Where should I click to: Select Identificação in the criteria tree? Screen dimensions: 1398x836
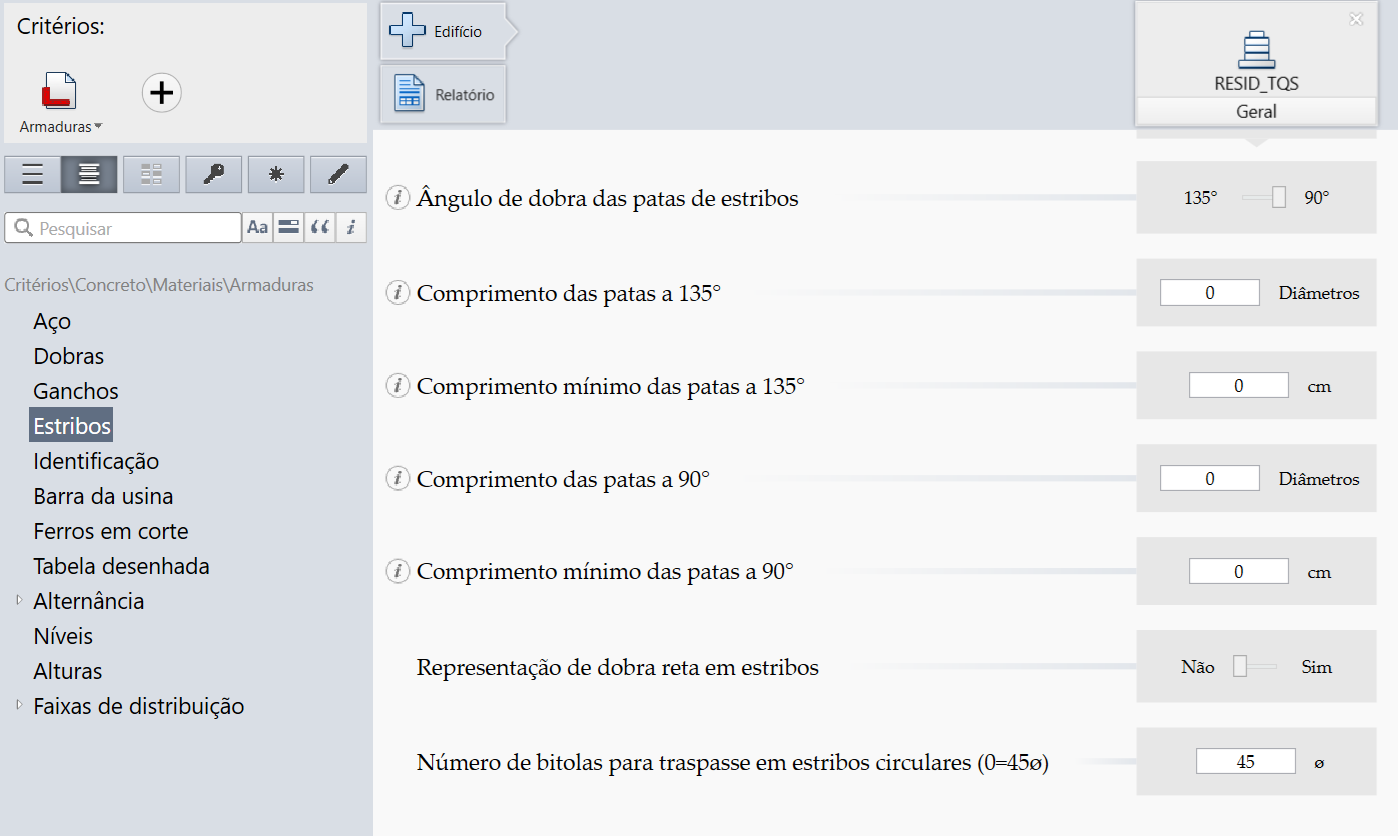(x=96, y=461)
